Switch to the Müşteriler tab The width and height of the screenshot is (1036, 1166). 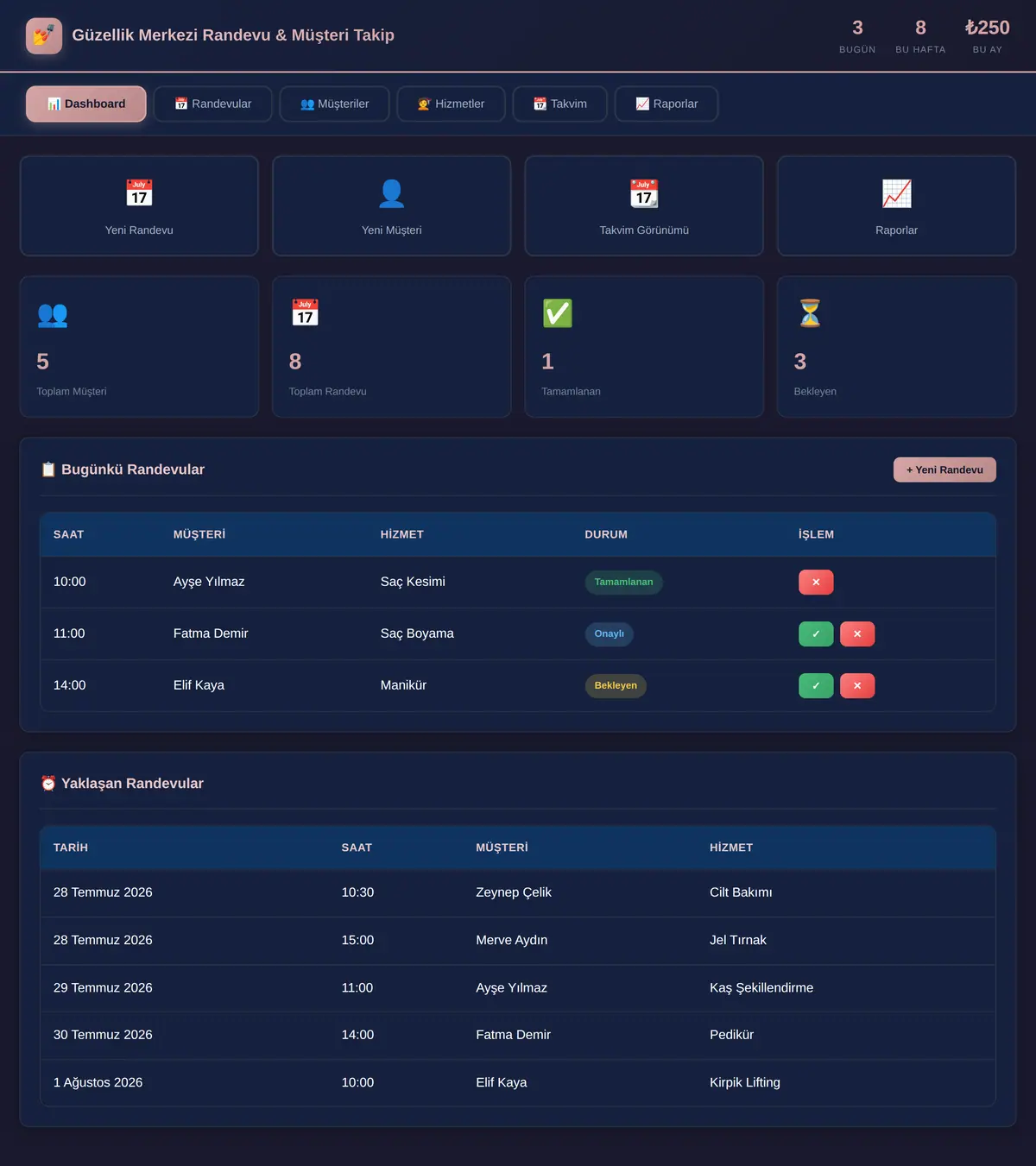point(334,104)
